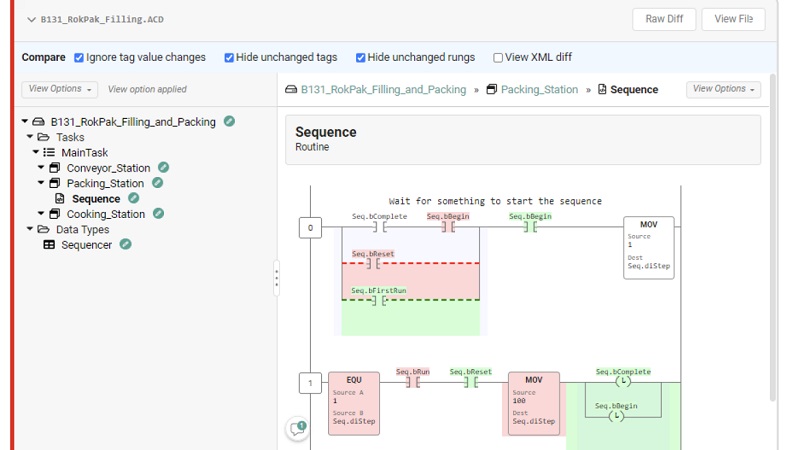This screenshot has width=800, height=450.
Task: Click the View File button
Action: (x=733, y=19)
